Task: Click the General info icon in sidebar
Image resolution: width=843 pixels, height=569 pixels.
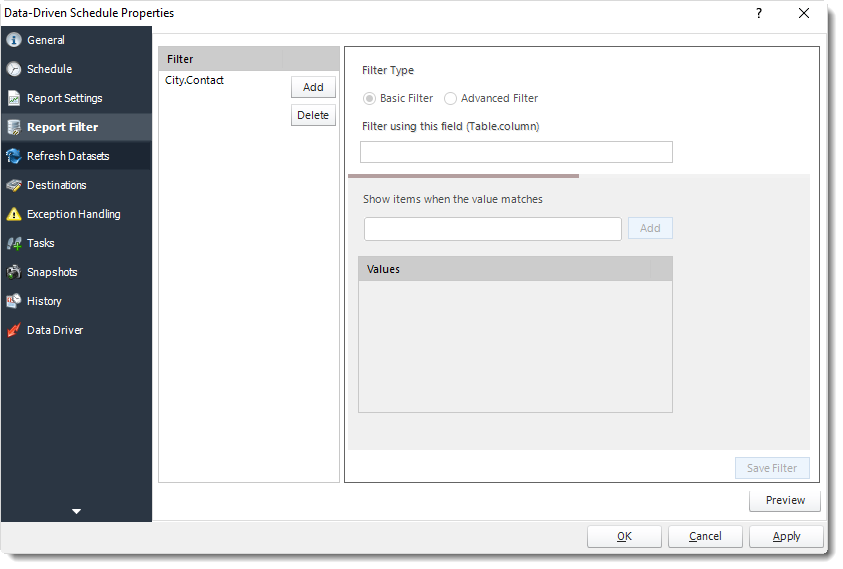Action: 14,40
